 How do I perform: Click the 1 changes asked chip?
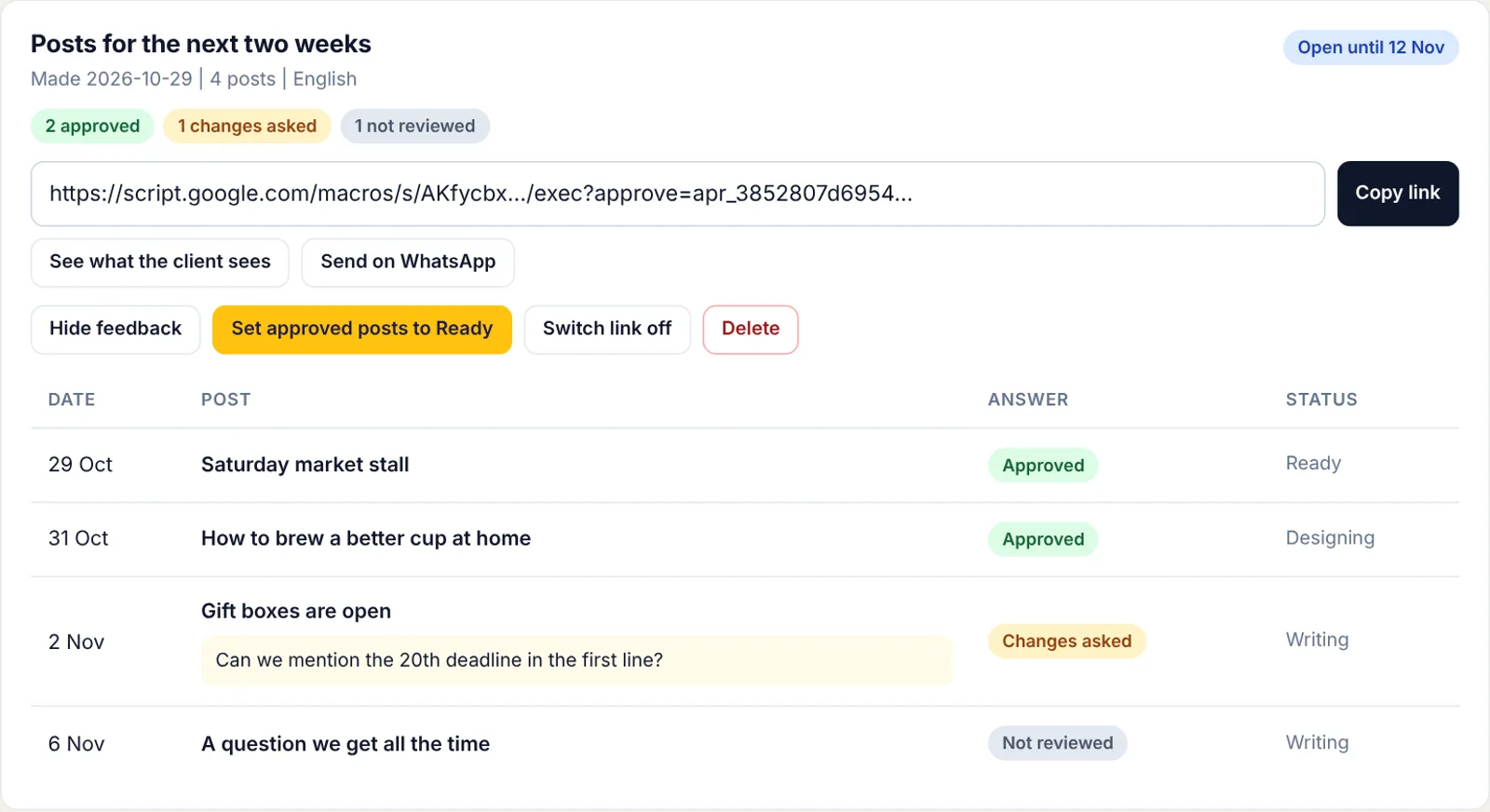[x=247, y=126]
